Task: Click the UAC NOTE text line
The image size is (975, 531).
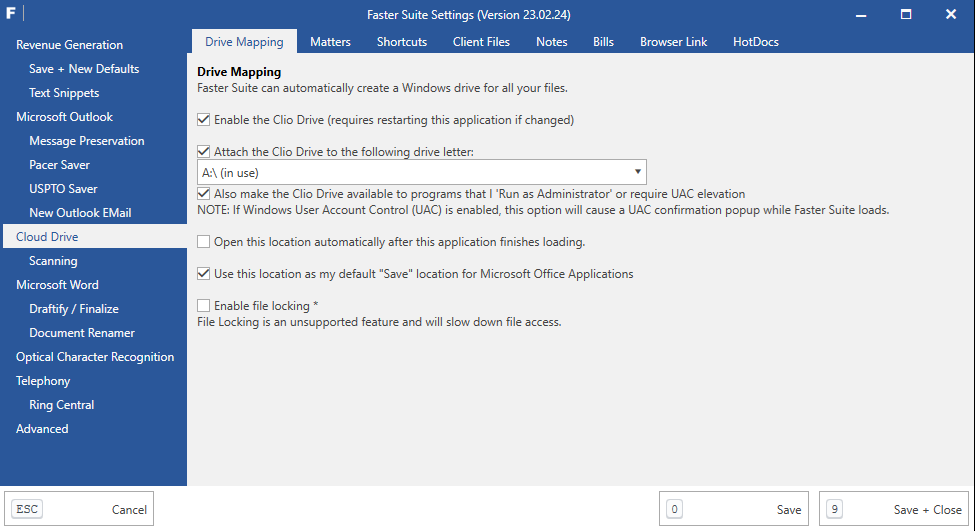Action: (x=543, y=210)
